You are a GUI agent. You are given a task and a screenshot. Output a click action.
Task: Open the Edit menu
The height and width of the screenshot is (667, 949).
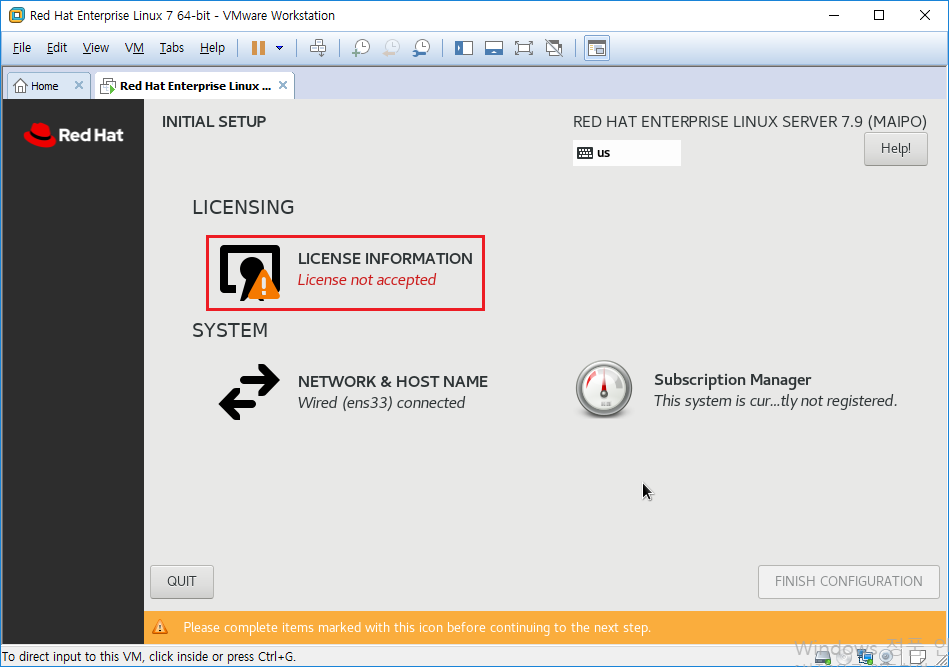pyautogui.click(x=57, y=48)
